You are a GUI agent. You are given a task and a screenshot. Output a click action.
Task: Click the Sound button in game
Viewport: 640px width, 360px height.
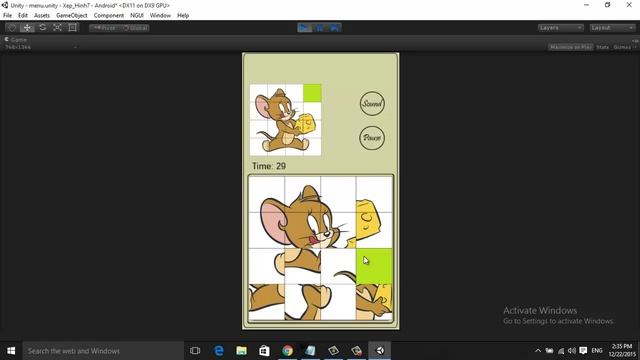(x=372, y=104)
